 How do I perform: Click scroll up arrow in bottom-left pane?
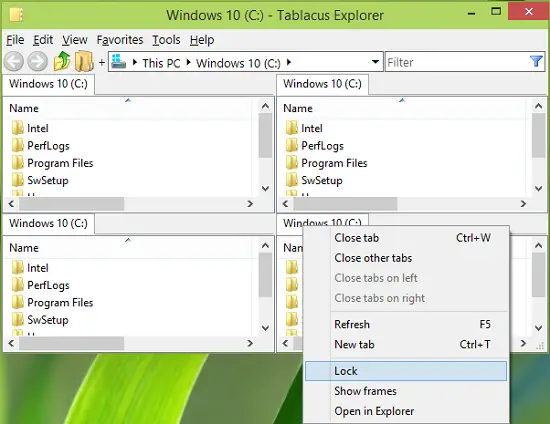[266, 245]
